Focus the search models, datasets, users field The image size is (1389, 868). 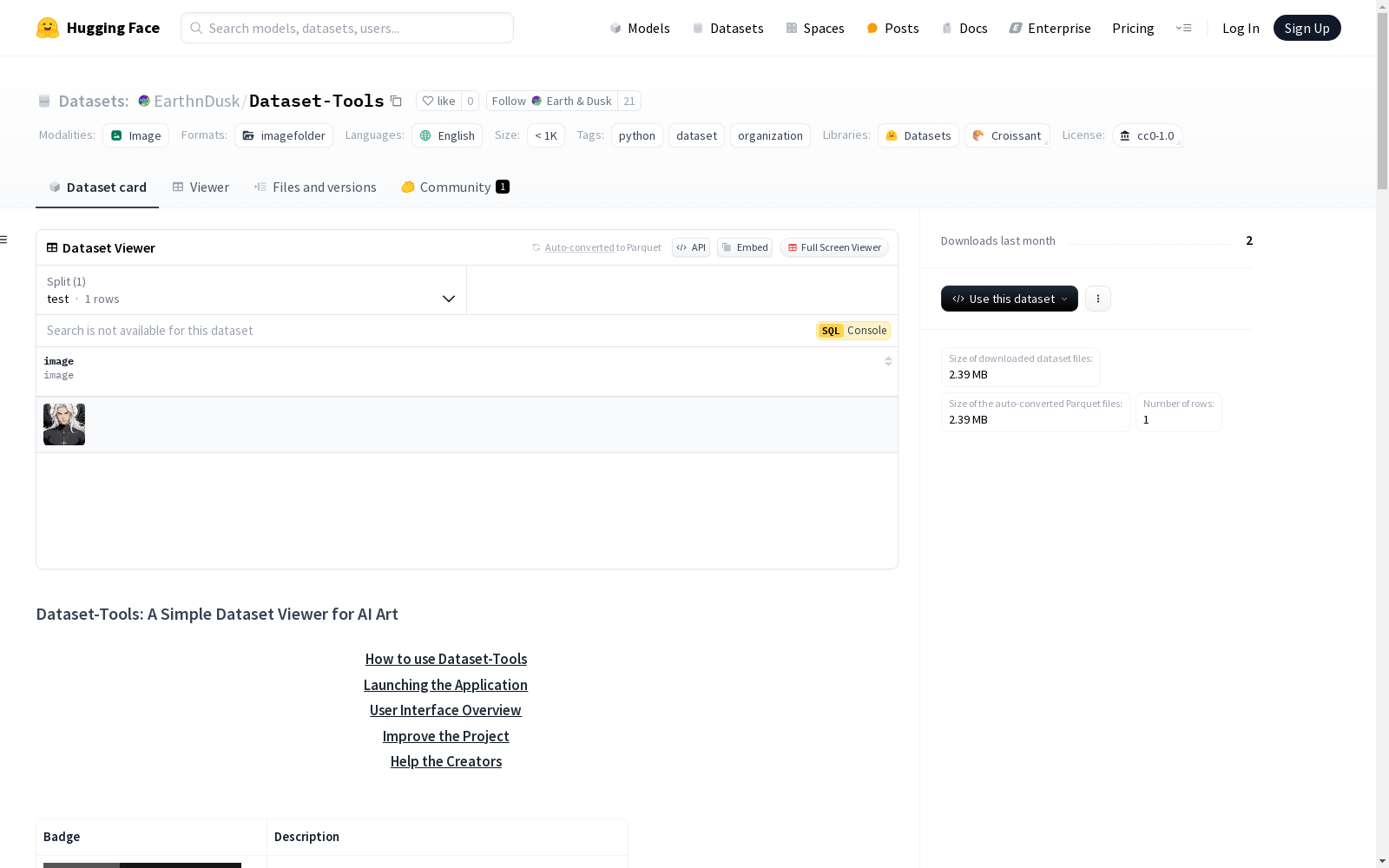click(x=347, y=28)
